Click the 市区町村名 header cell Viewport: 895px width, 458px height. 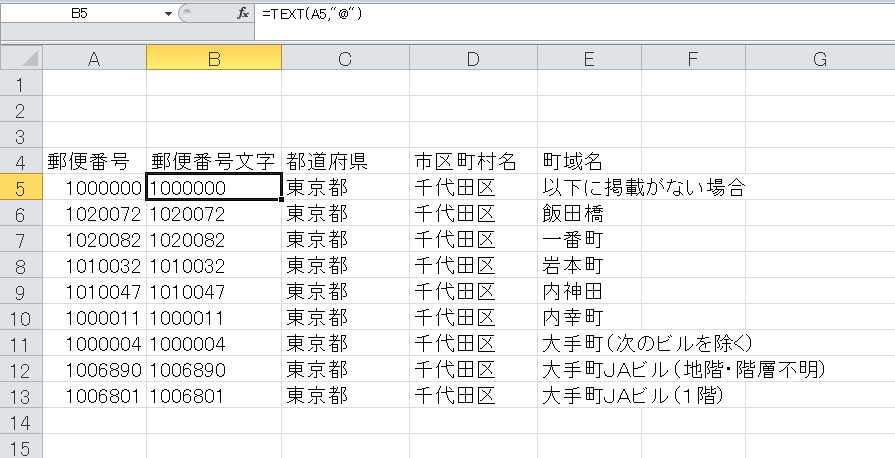473,162
